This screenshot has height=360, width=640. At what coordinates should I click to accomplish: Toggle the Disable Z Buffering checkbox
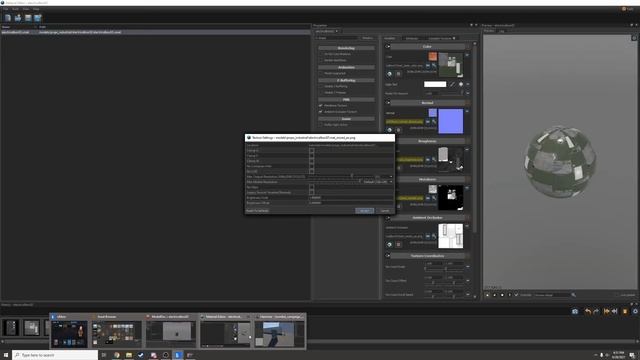320,87
